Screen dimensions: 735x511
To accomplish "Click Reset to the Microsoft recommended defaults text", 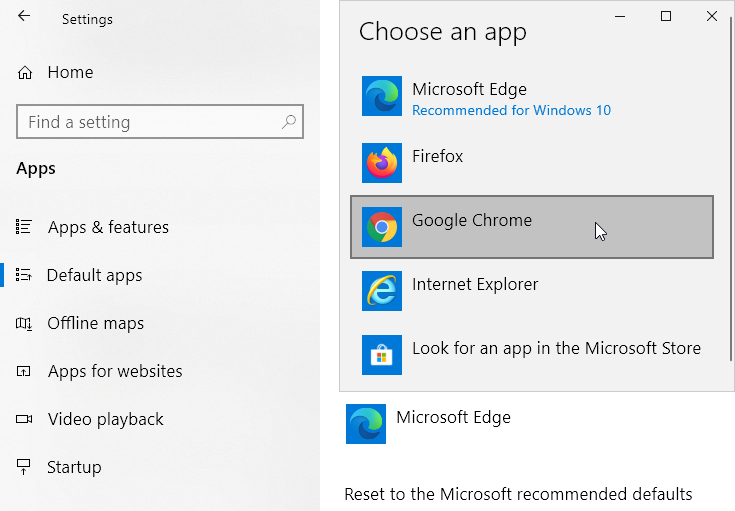I will coord(518,494).
